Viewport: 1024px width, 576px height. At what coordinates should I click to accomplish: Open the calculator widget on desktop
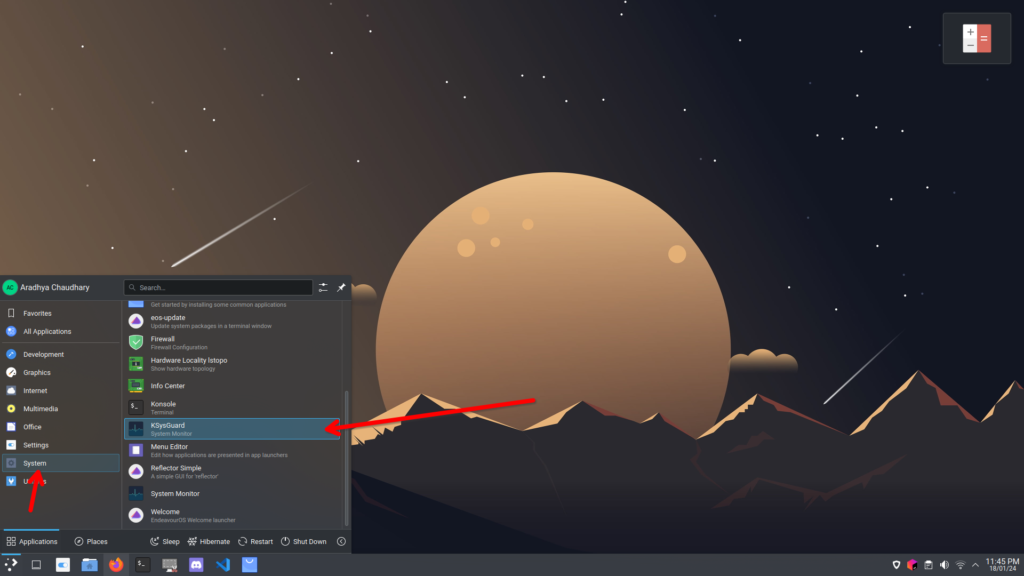[x=977, y=39]
